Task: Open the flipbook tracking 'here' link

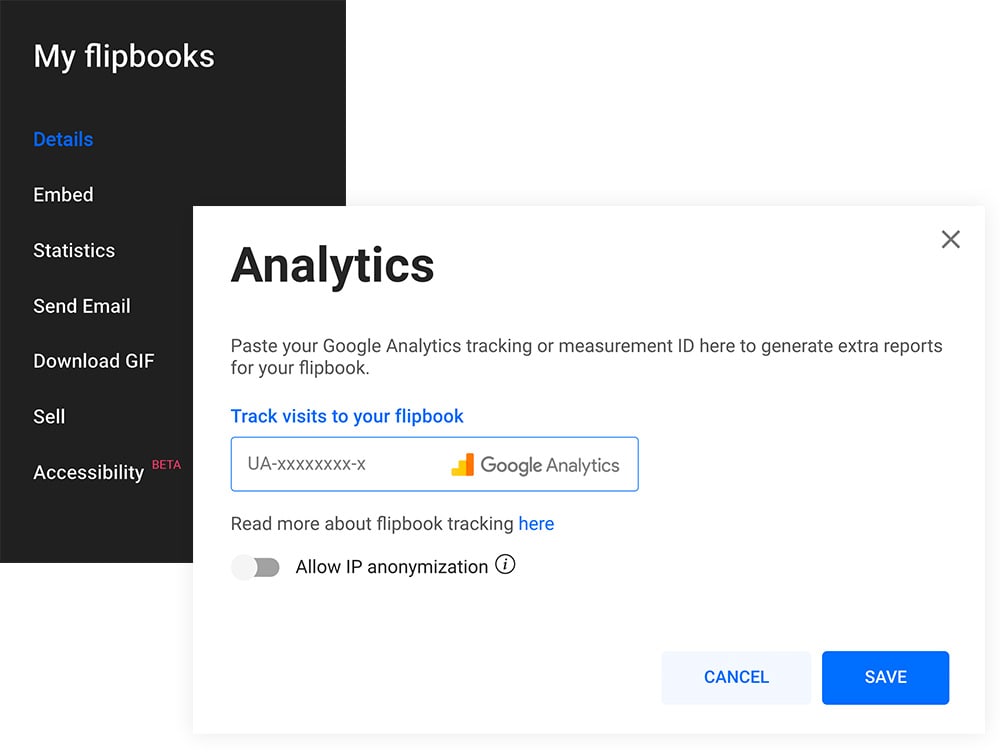Action: pyautogui.click(x=536, y=523)
